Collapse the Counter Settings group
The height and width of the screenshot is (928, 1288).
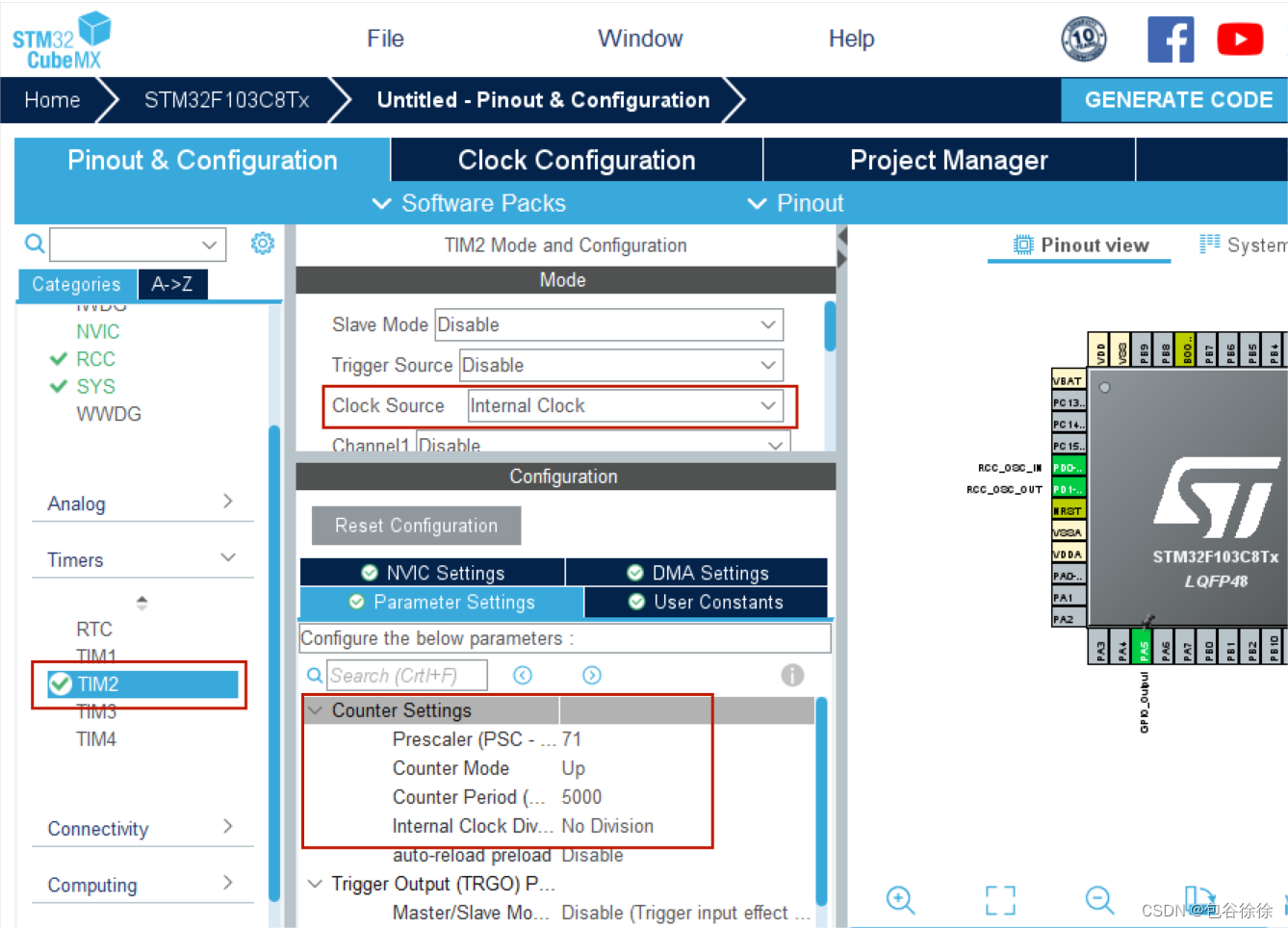[315, 710]
